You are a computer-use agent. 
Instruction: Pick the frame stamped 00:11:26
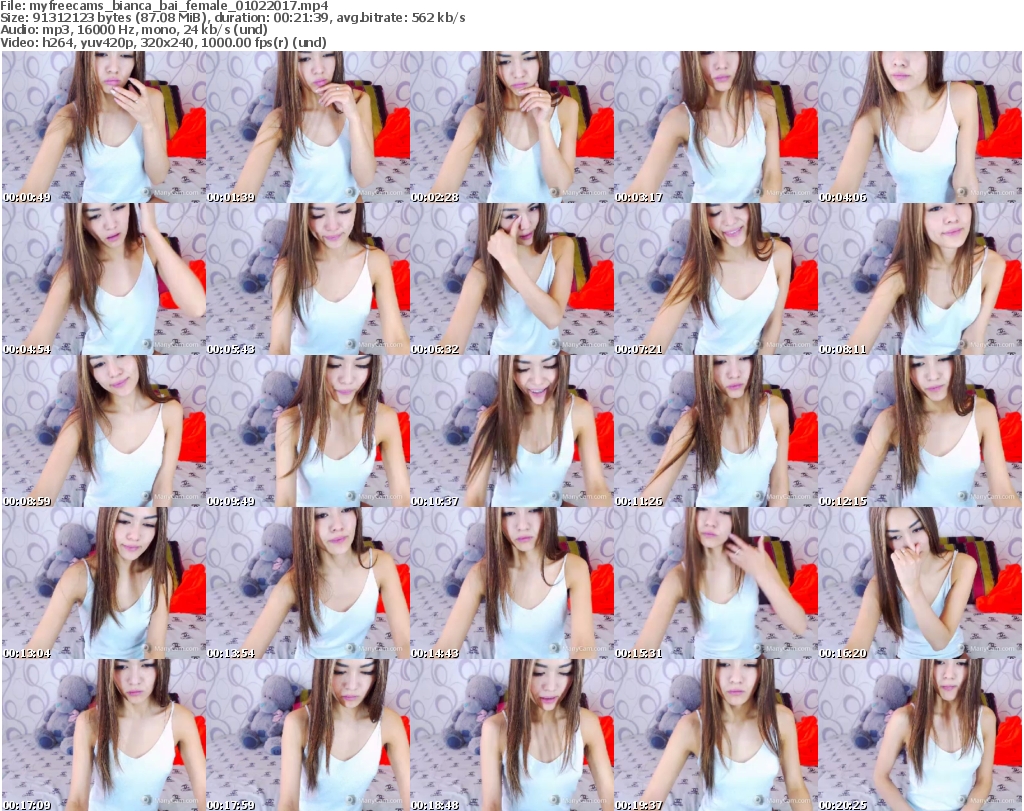[716, 432]
